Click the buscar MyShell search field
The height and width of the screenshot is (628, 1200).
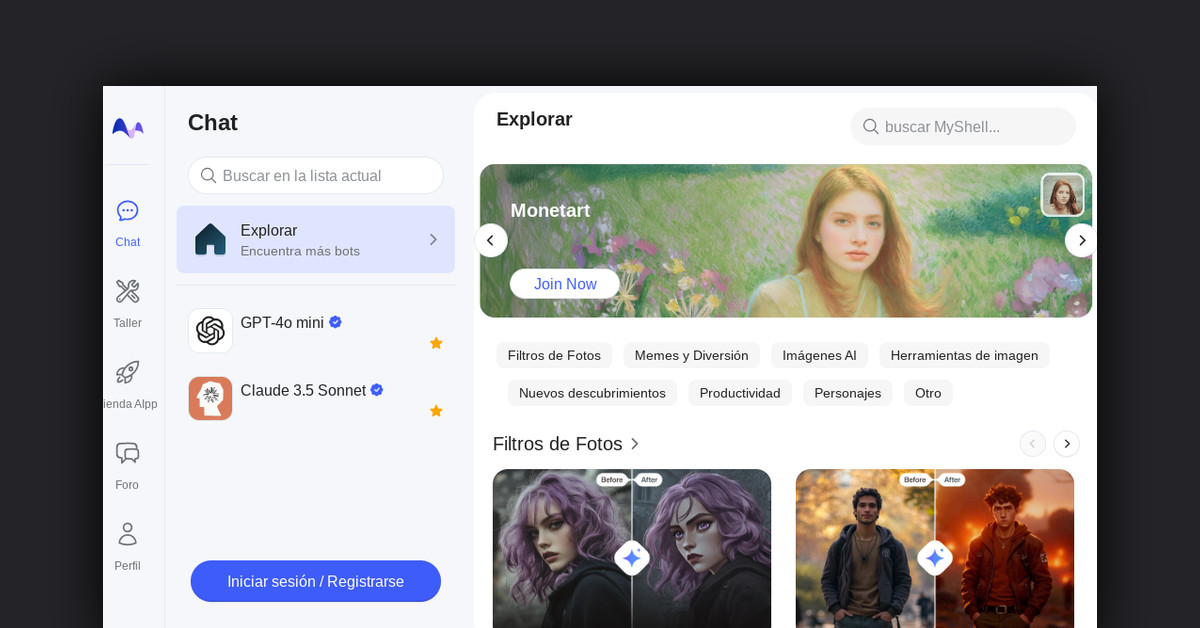962,126
